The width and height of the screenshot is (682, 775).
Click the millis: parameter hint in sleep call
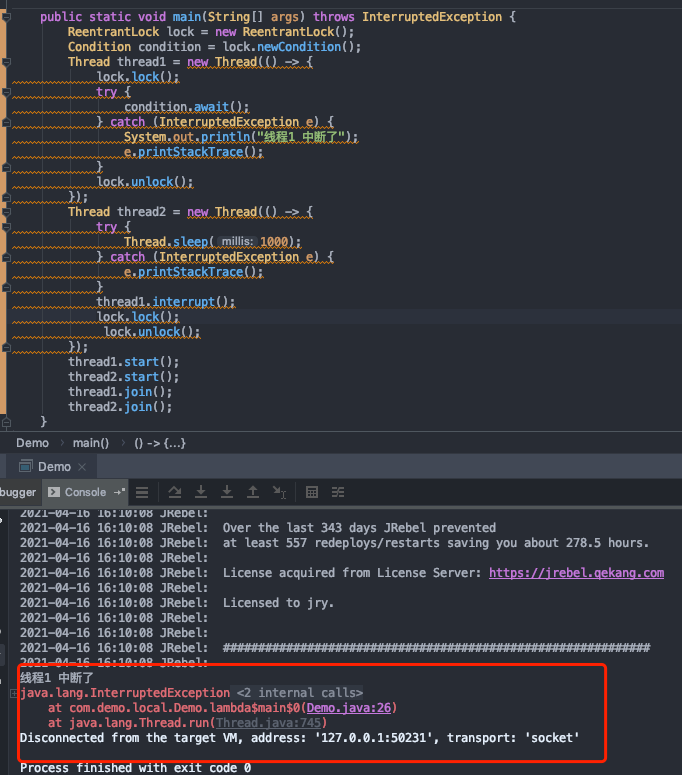(237, 242)
